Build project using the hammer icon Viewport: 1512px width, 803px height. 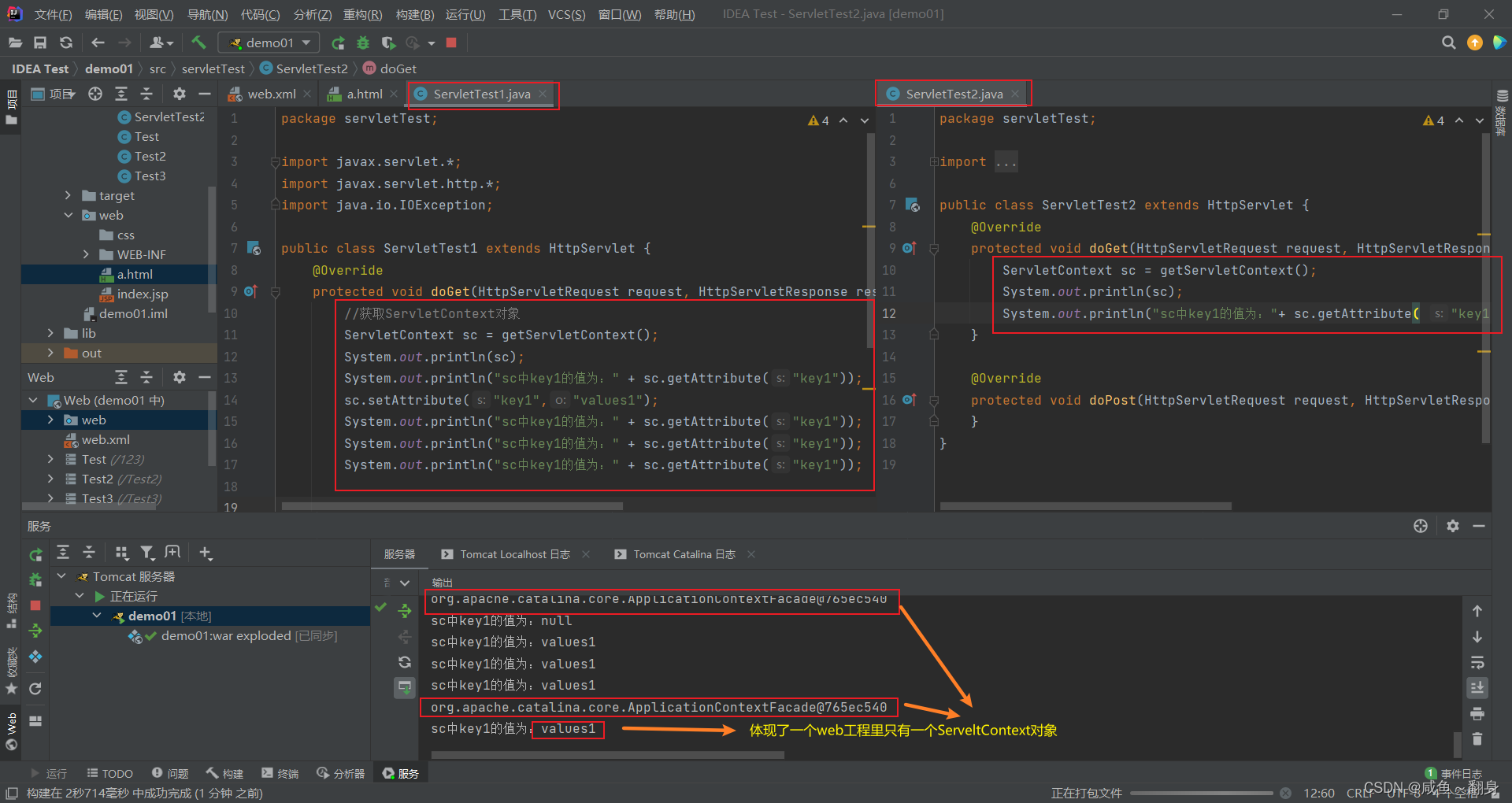coord(198,43)
